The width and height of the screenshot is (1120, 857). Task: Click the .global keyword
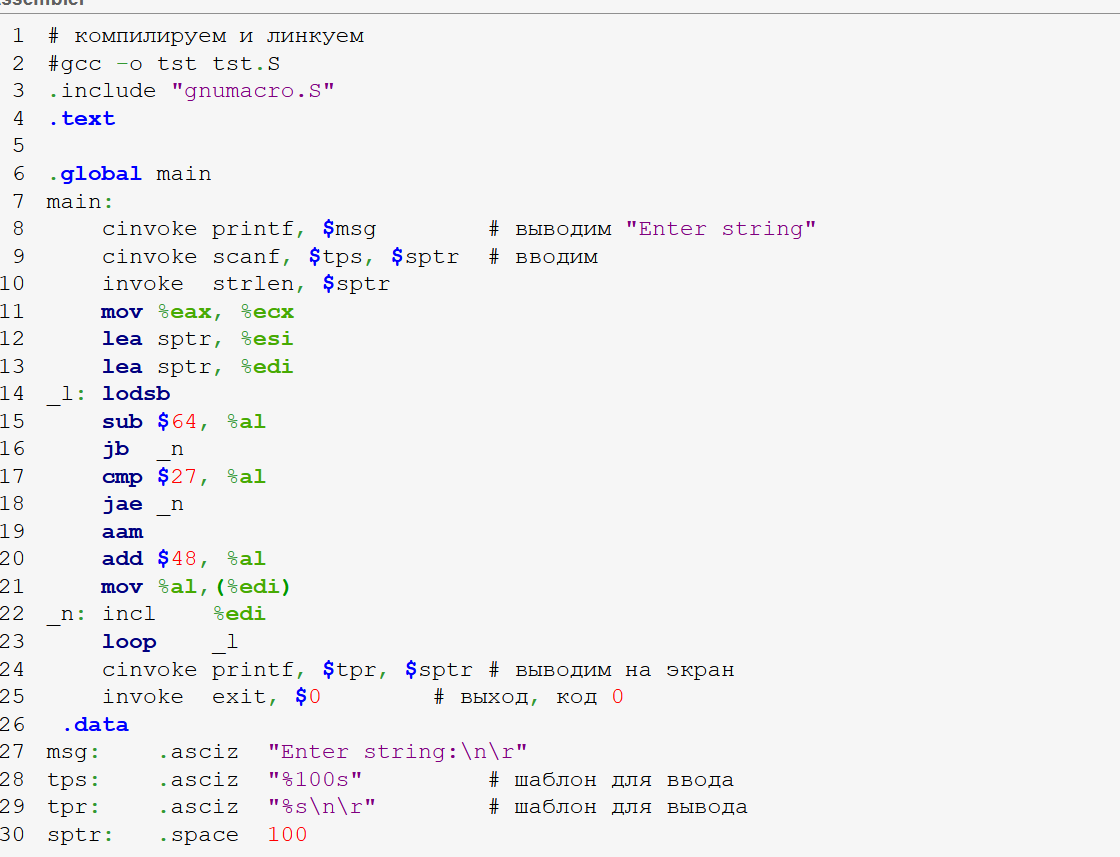tap(95, 174)
